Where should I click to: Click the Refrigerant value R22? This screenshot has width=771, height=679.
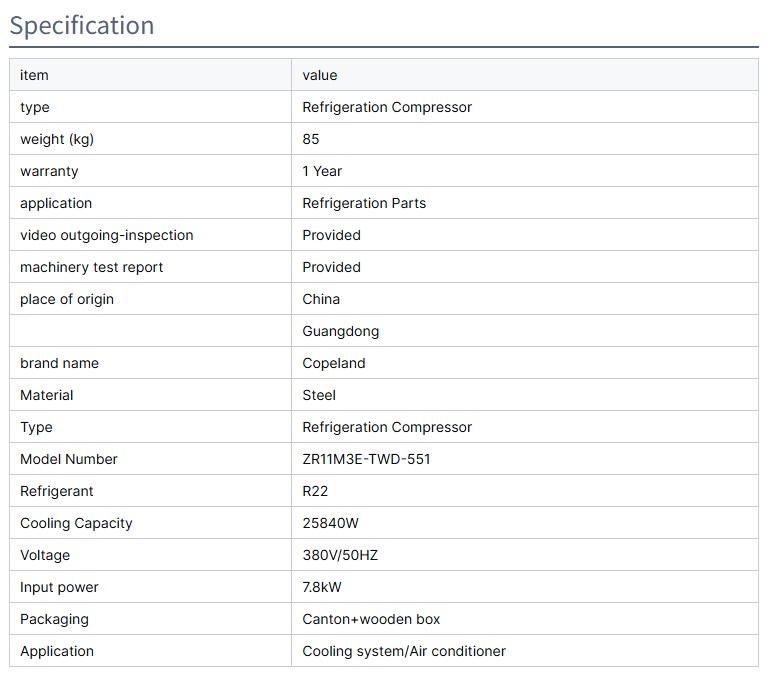(315, 491)
